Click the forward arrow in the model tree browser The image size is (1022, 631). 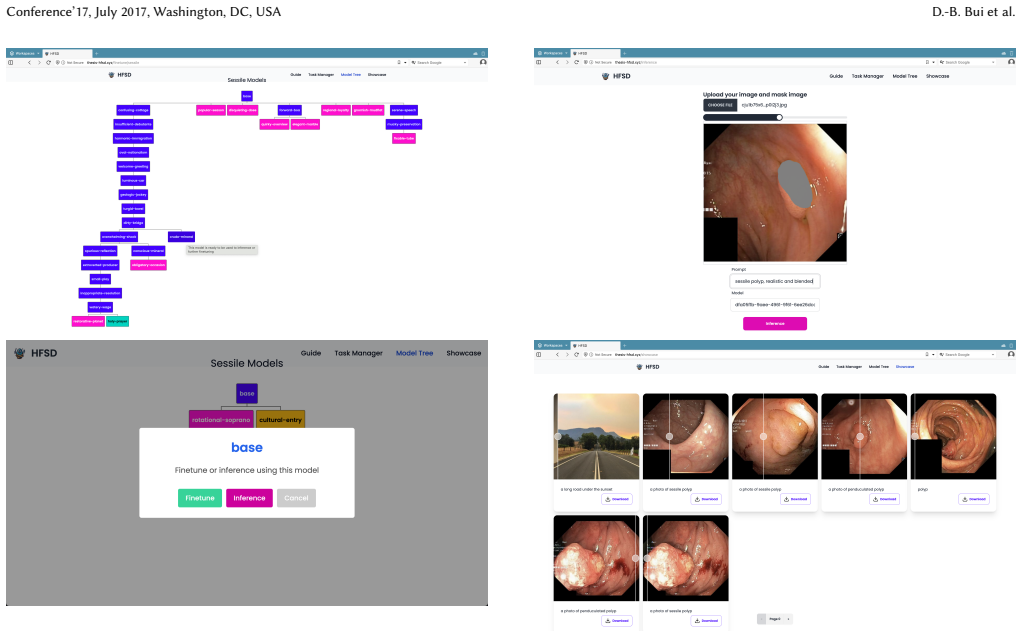point(39,63)
